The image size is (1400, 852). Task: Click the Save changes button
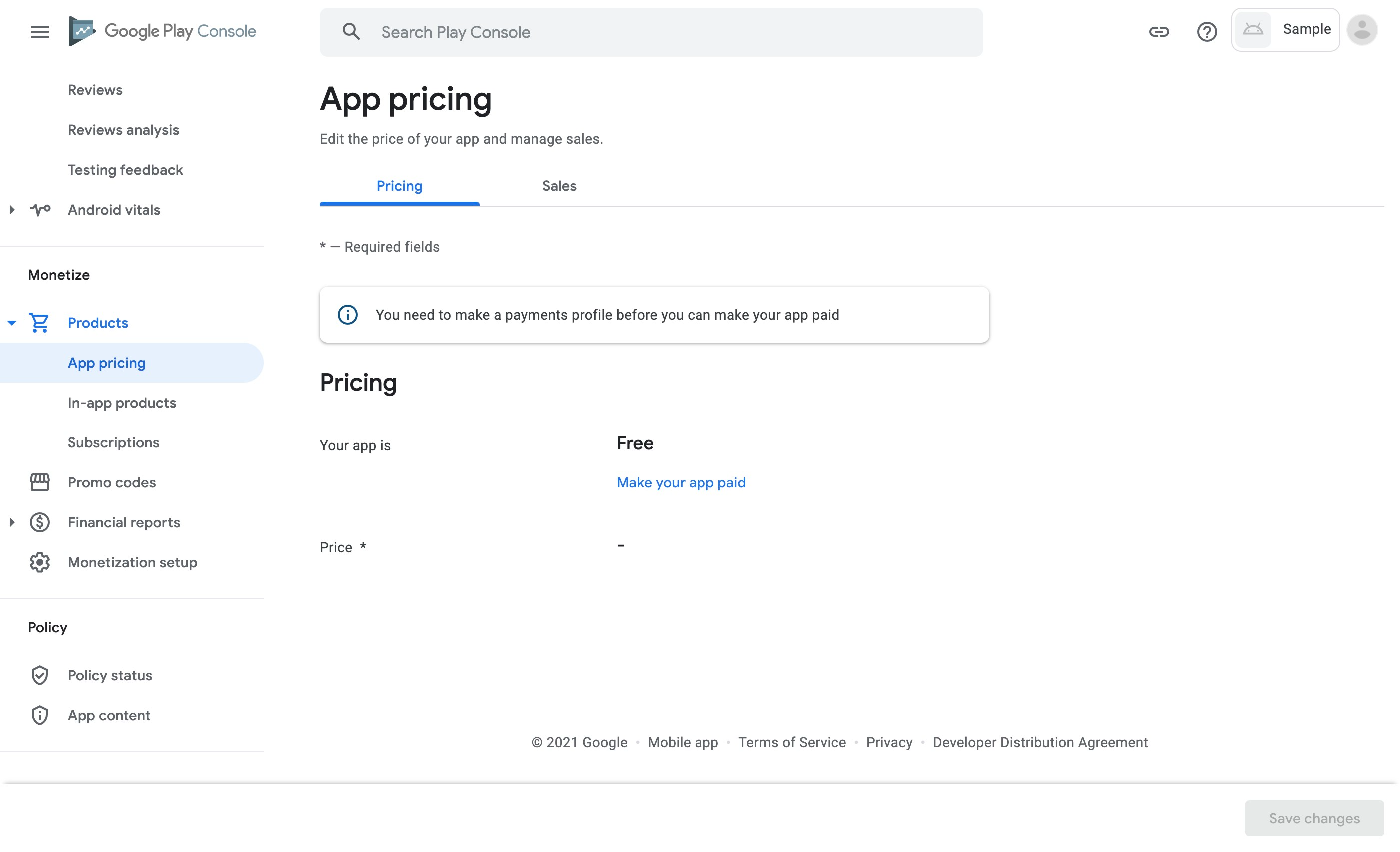[x=1314, y=818]
